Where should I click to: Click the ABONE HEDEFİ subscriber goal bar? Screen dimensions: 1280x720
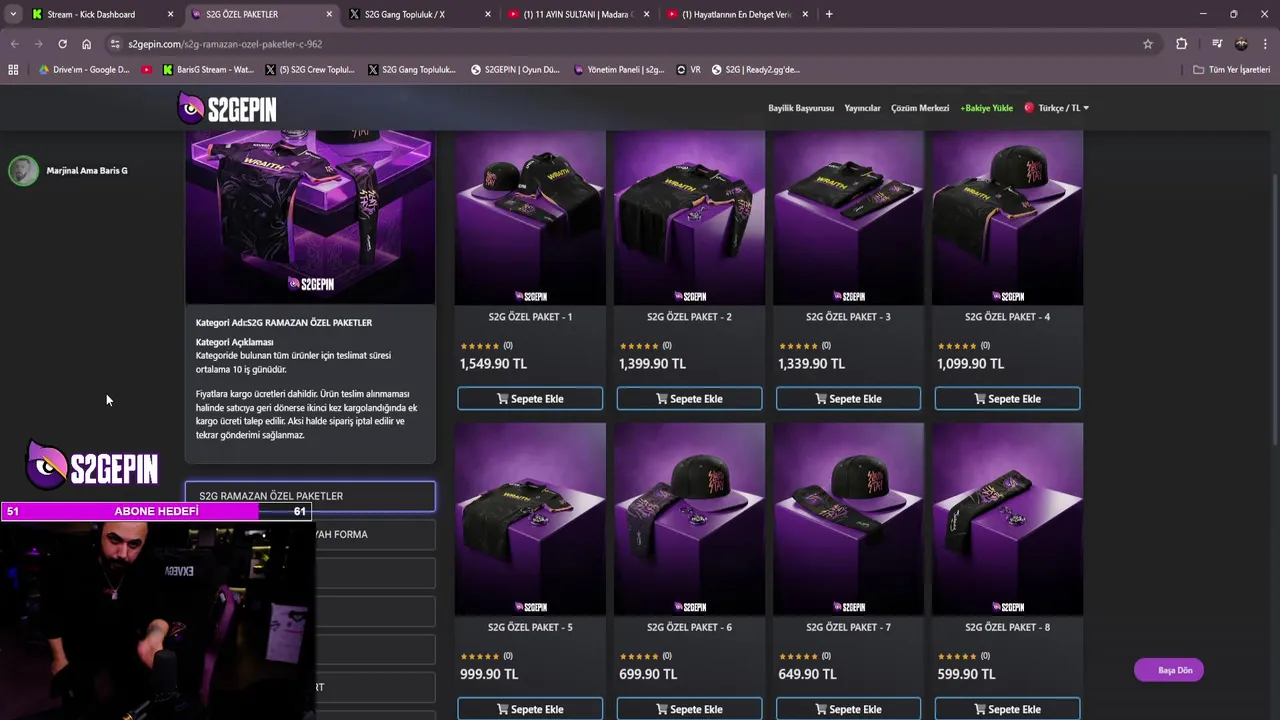click(x=156, y=511)
